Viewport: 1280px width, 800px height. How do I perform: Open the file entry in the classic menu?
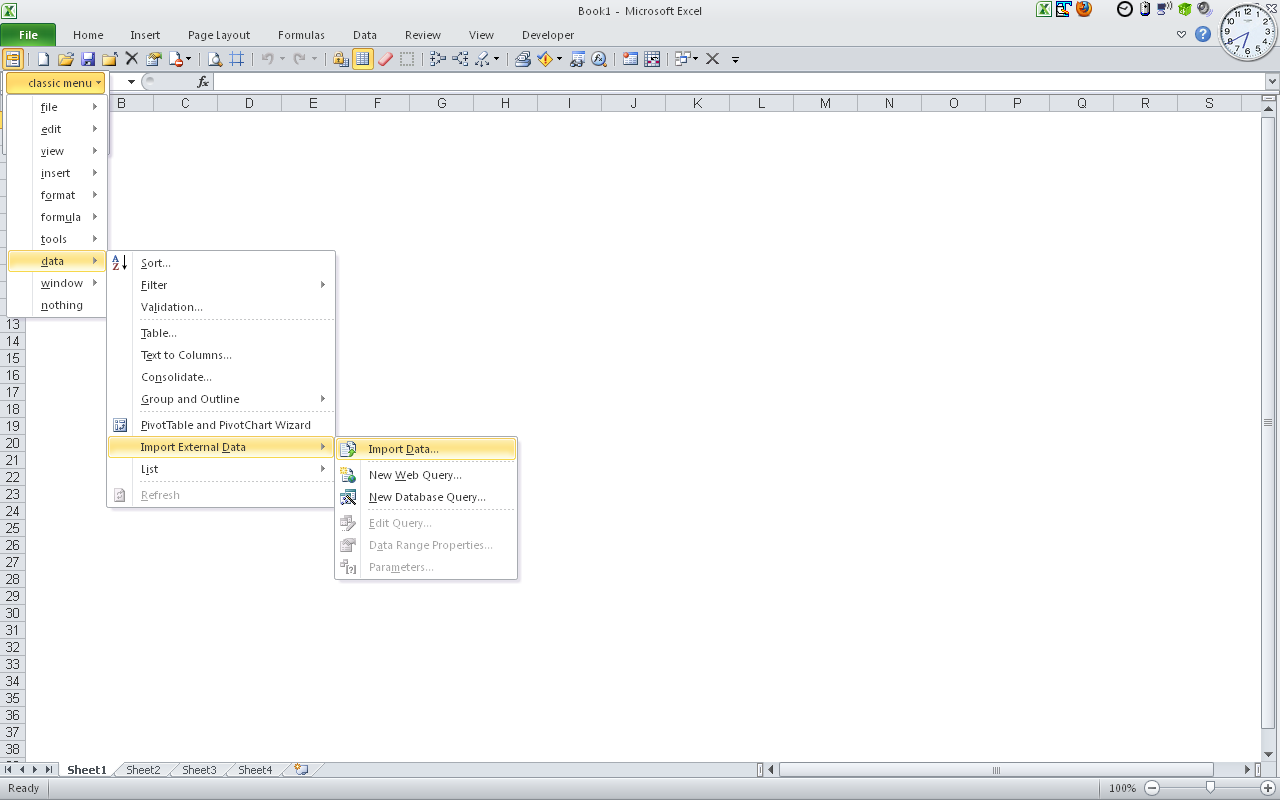point(56,107)
